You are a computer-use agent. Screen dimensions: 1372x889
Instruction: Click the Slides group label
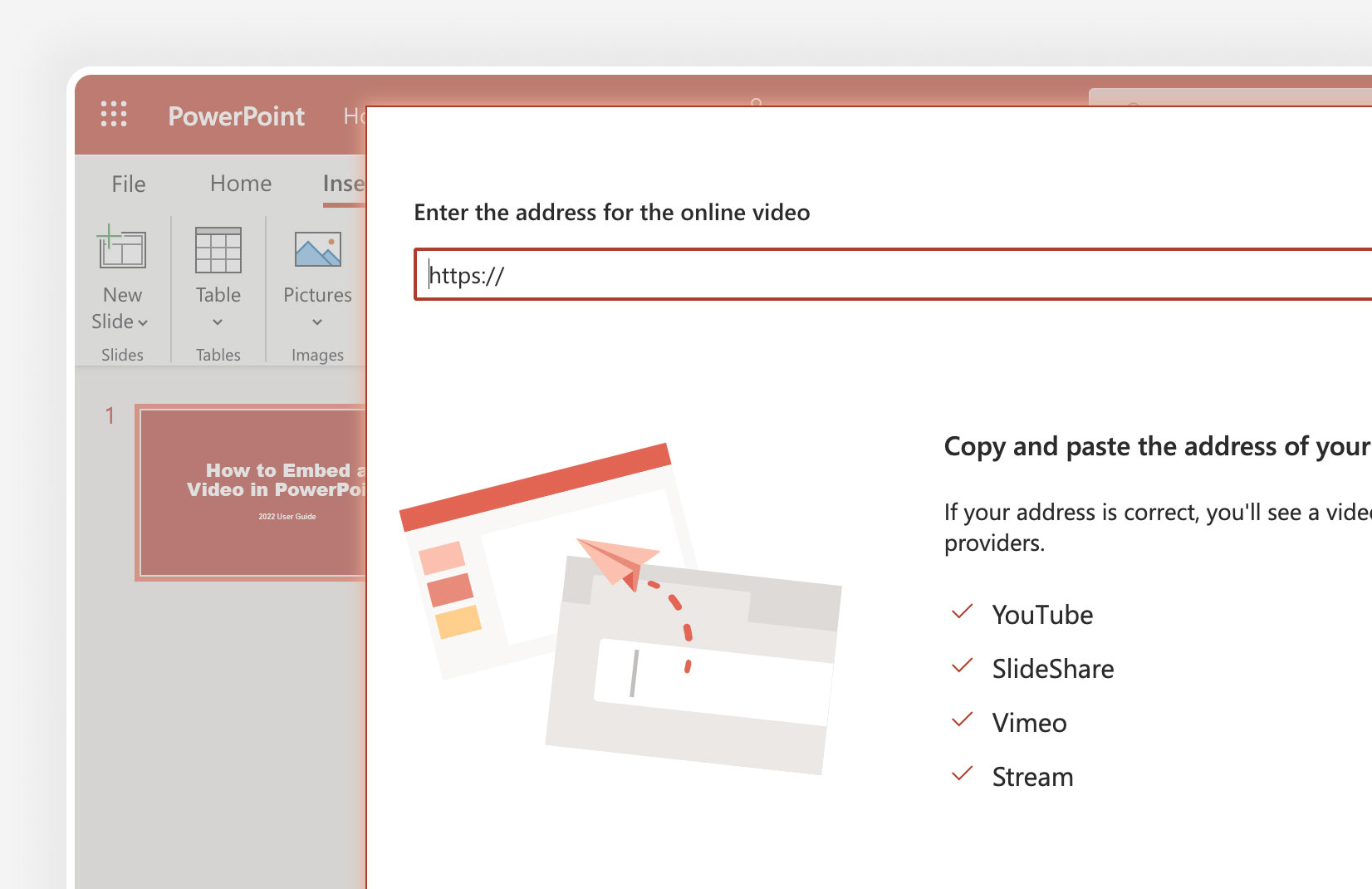pos(122,355)
